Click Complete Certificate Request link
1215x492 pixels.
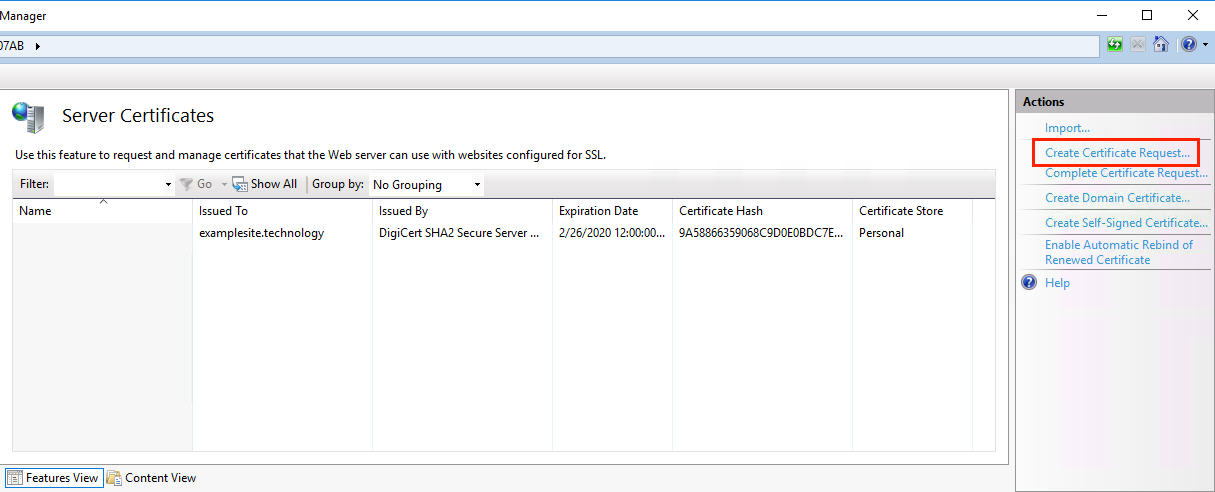pos(1126,173)
